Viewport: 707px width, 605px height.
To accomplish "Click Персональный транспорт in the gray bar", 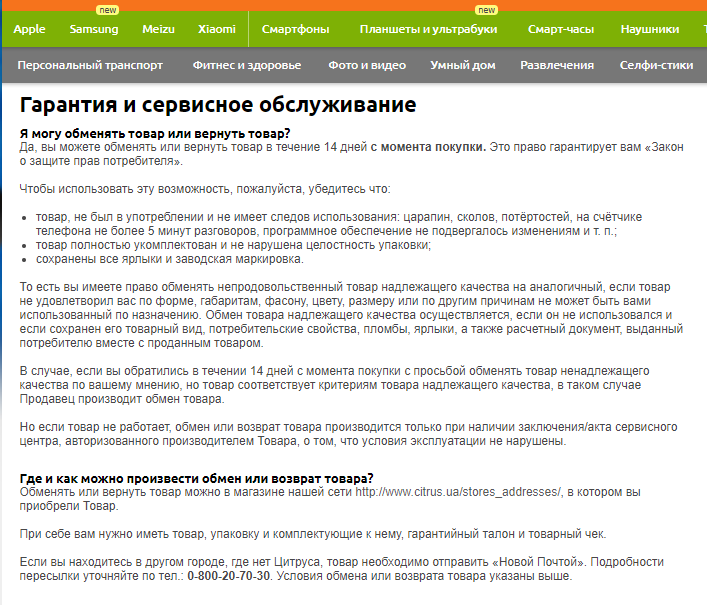I will coord(90,65).
